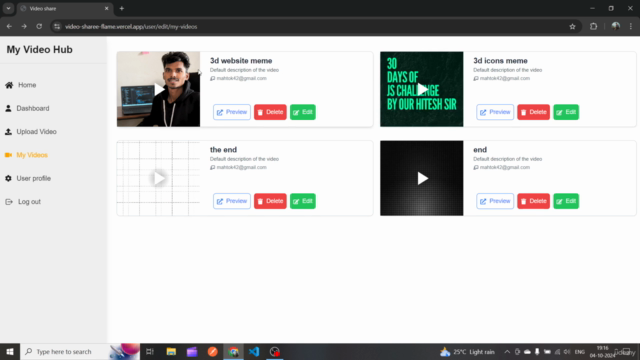
Task: Click the ENG language indicator
Action: click(580, 351)
